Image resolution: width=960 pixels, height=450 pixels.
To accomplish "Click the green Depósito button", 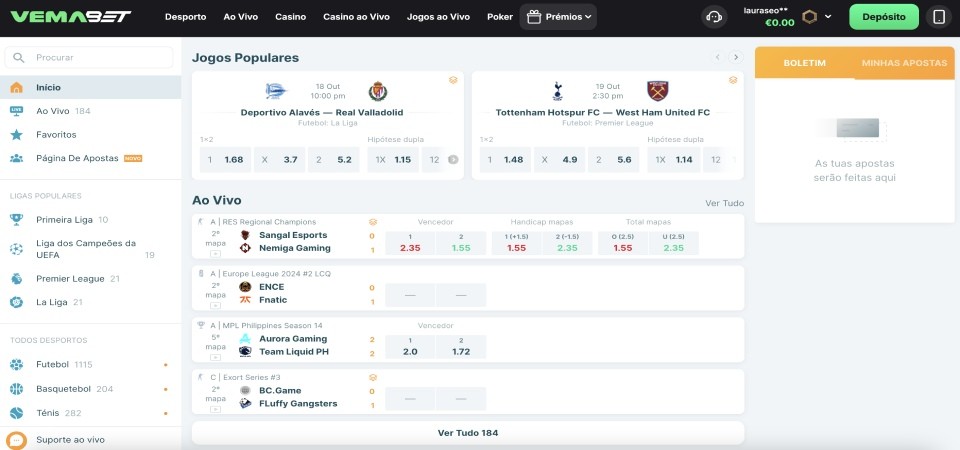I will tap(883, 17).
